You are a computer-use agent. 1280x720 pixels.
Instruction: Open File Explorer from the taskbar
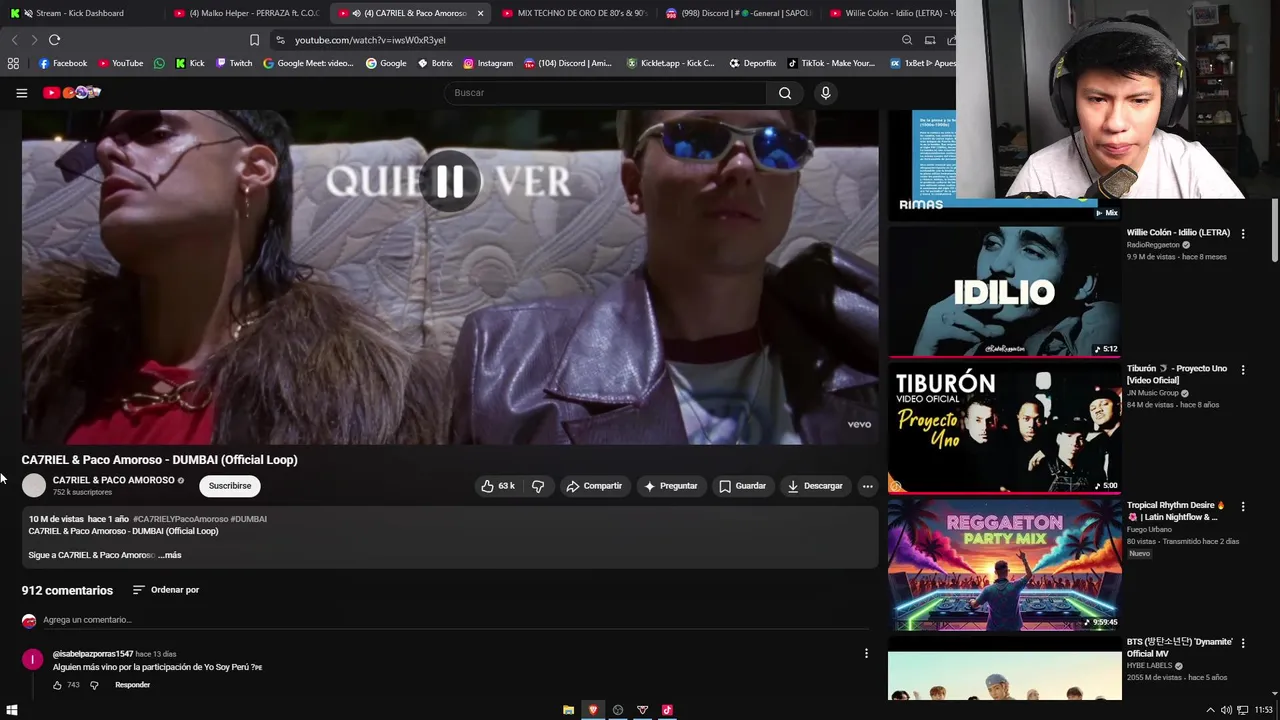568,710
